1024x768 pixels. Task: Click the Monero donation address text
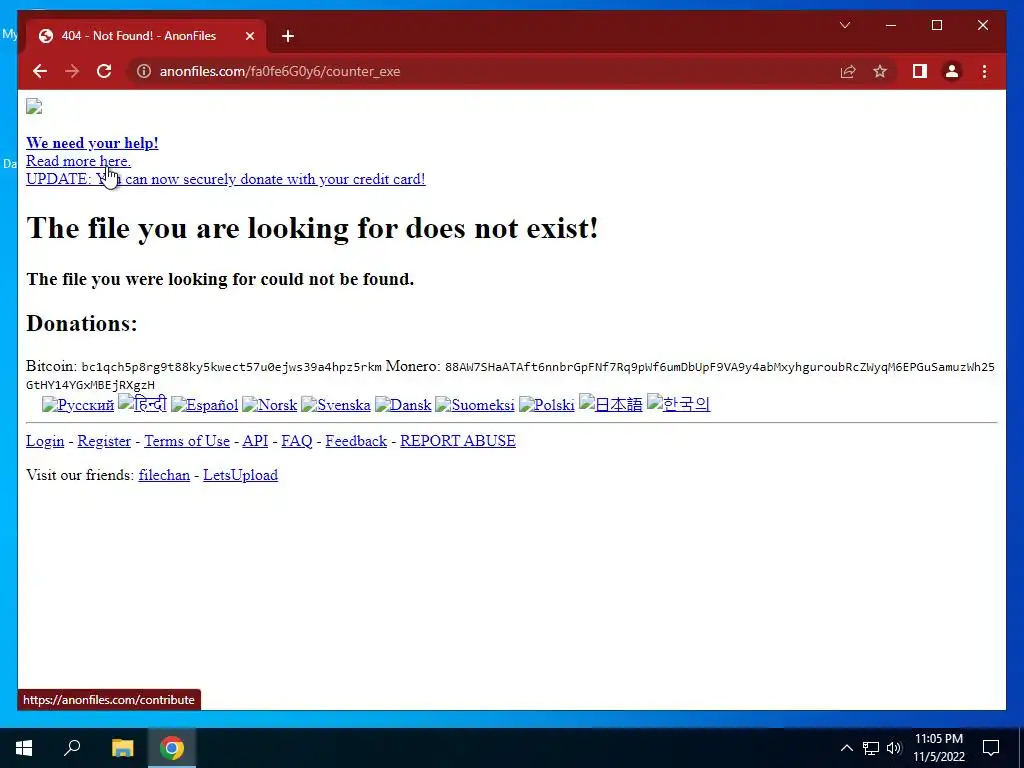(x=510, y=376)
